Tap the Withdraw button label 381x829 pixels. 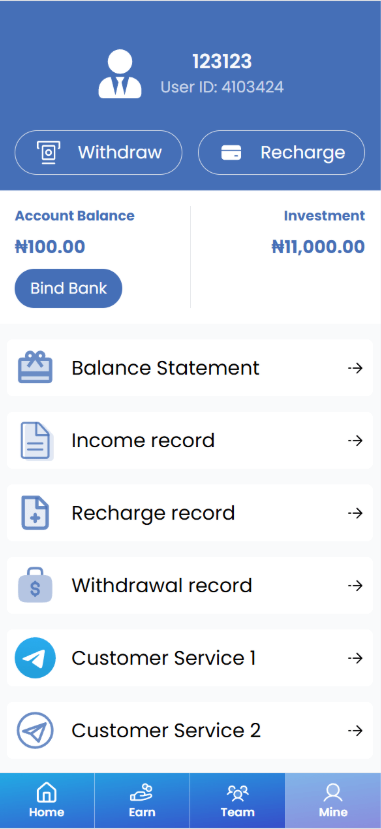120,152
